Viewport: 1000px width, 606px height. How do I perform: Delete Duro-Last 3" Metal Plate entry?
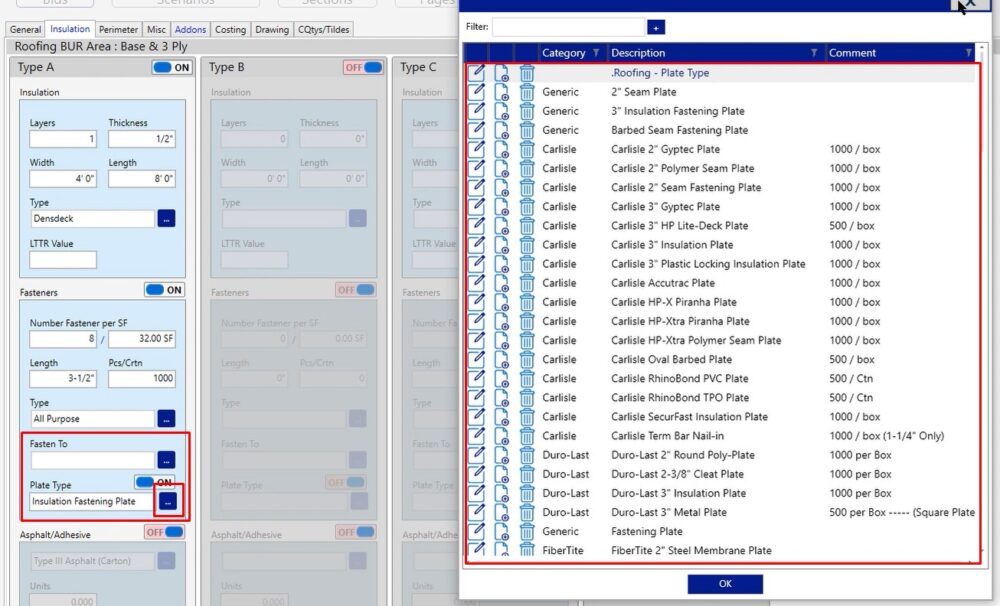[x=527, y=513]
